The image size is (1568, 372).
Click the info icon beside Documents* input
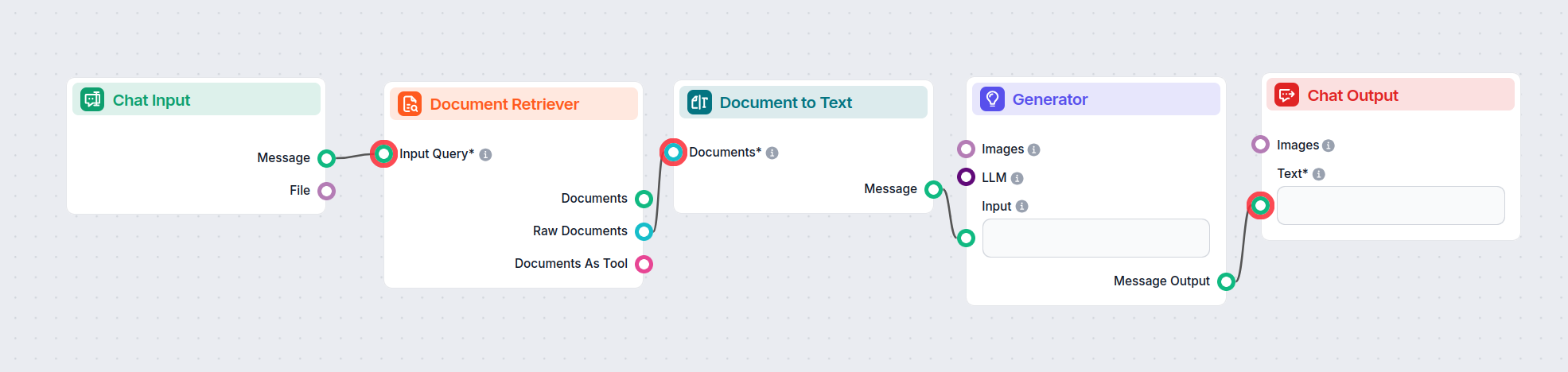coord(772,153)
